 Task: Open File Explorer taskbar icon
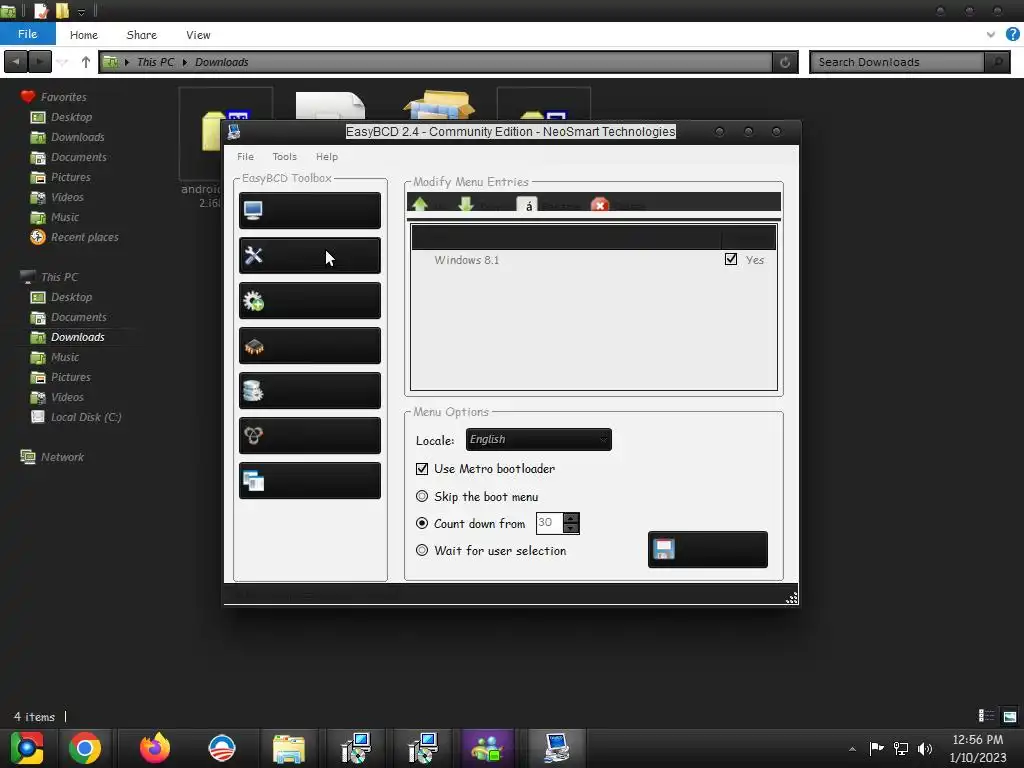[x=289, y=748]
